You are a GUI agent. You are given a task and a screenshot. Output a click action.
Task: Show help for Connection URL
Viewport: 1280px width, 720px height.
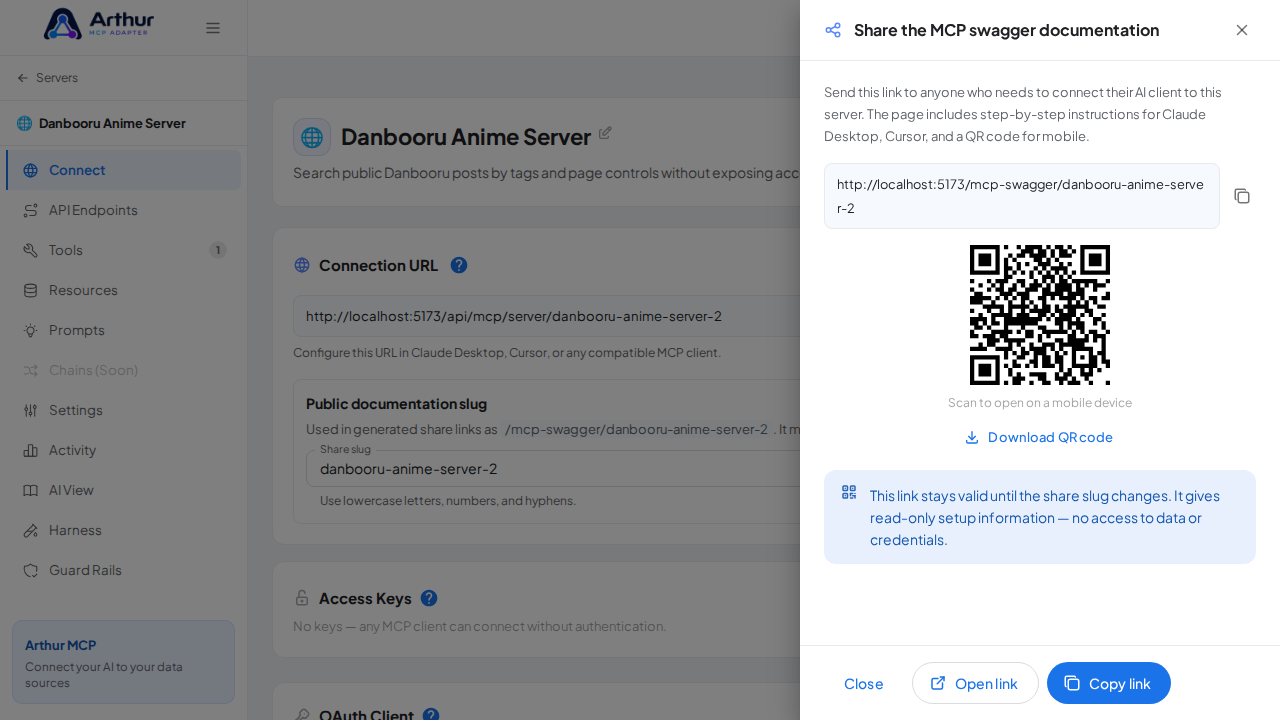point(459,265)
